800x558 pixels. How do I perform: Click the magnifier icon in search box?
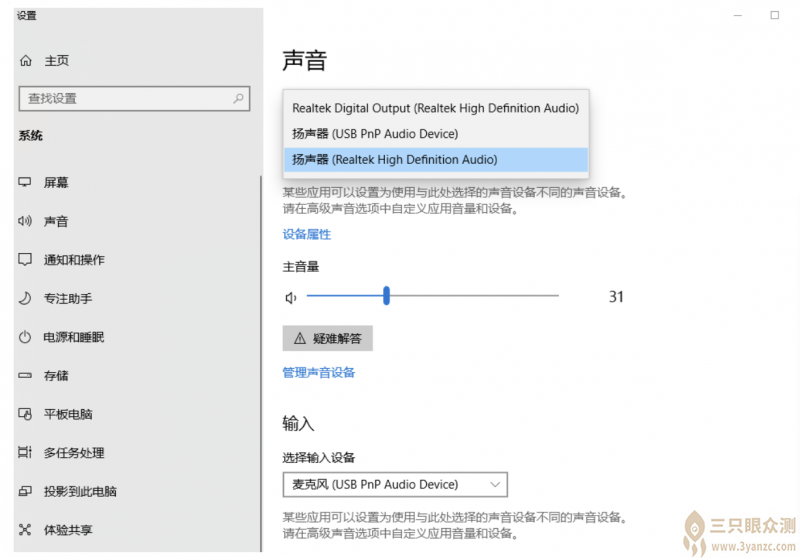pos(238,98)
